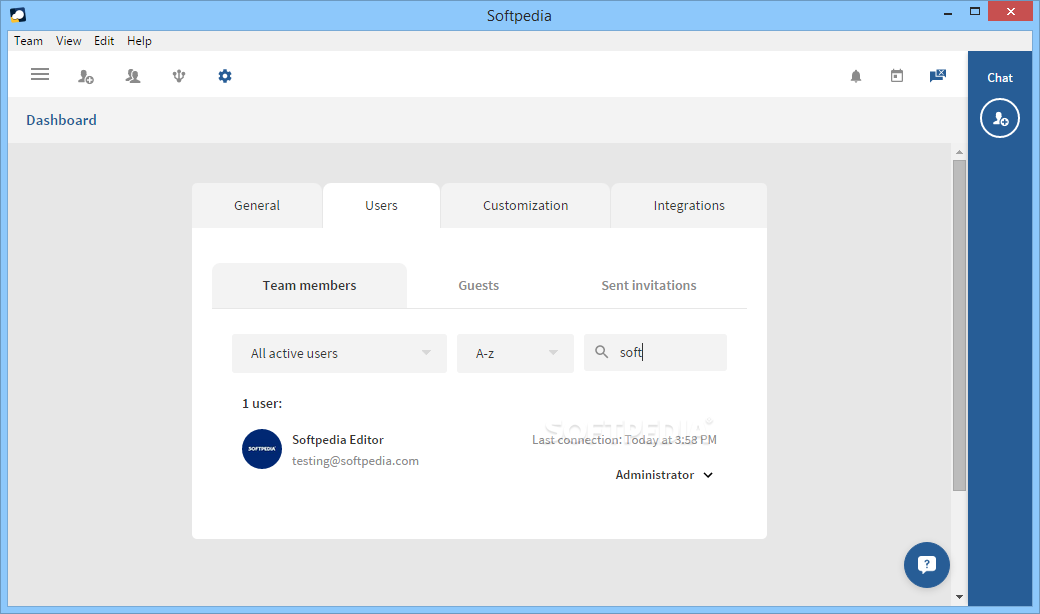The image size is (1040, 614).
Task: Click the 1 user count label
Action: (x=262, y=403)
